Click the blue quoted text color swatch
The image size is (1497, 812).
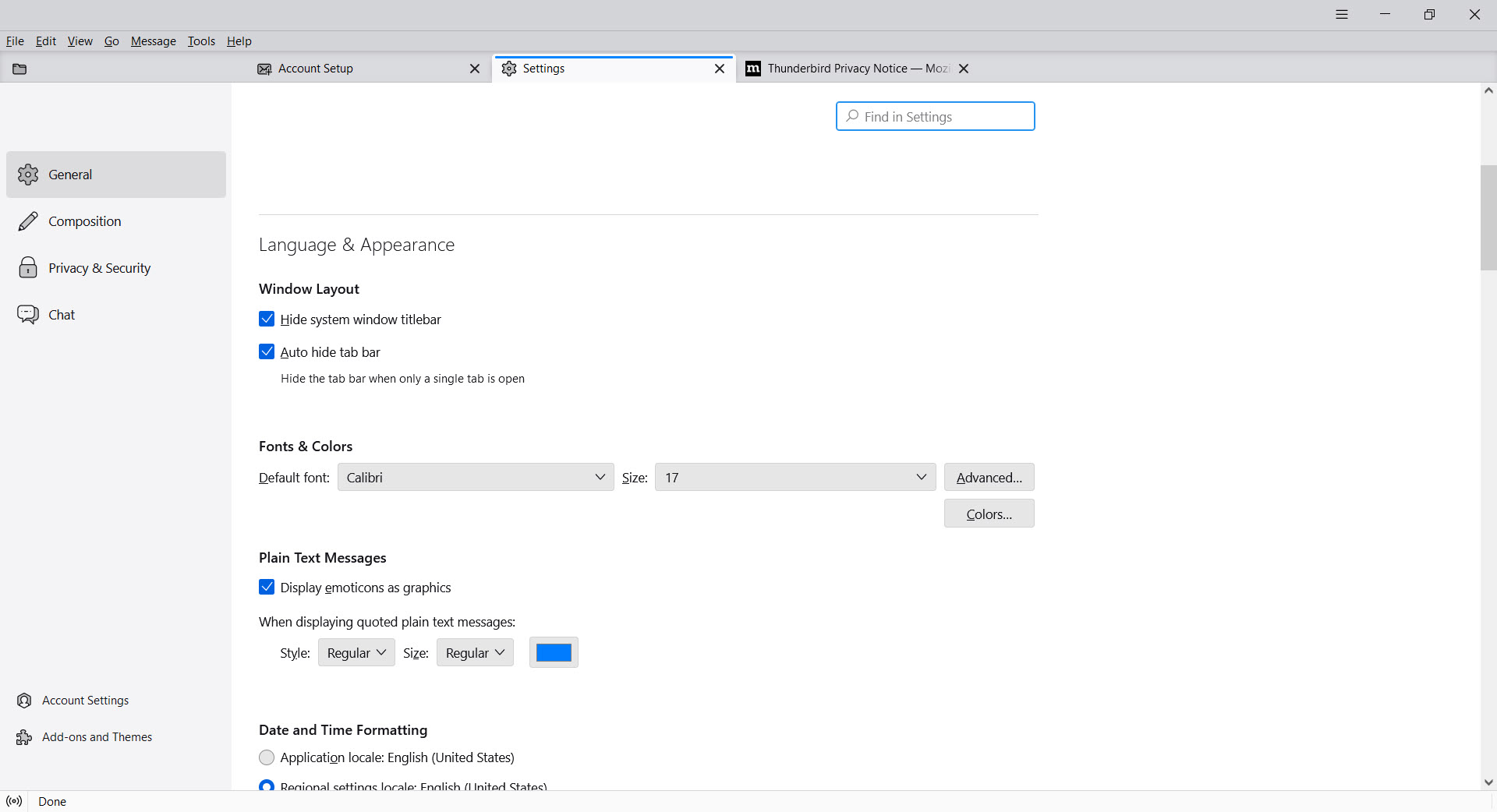554,653
